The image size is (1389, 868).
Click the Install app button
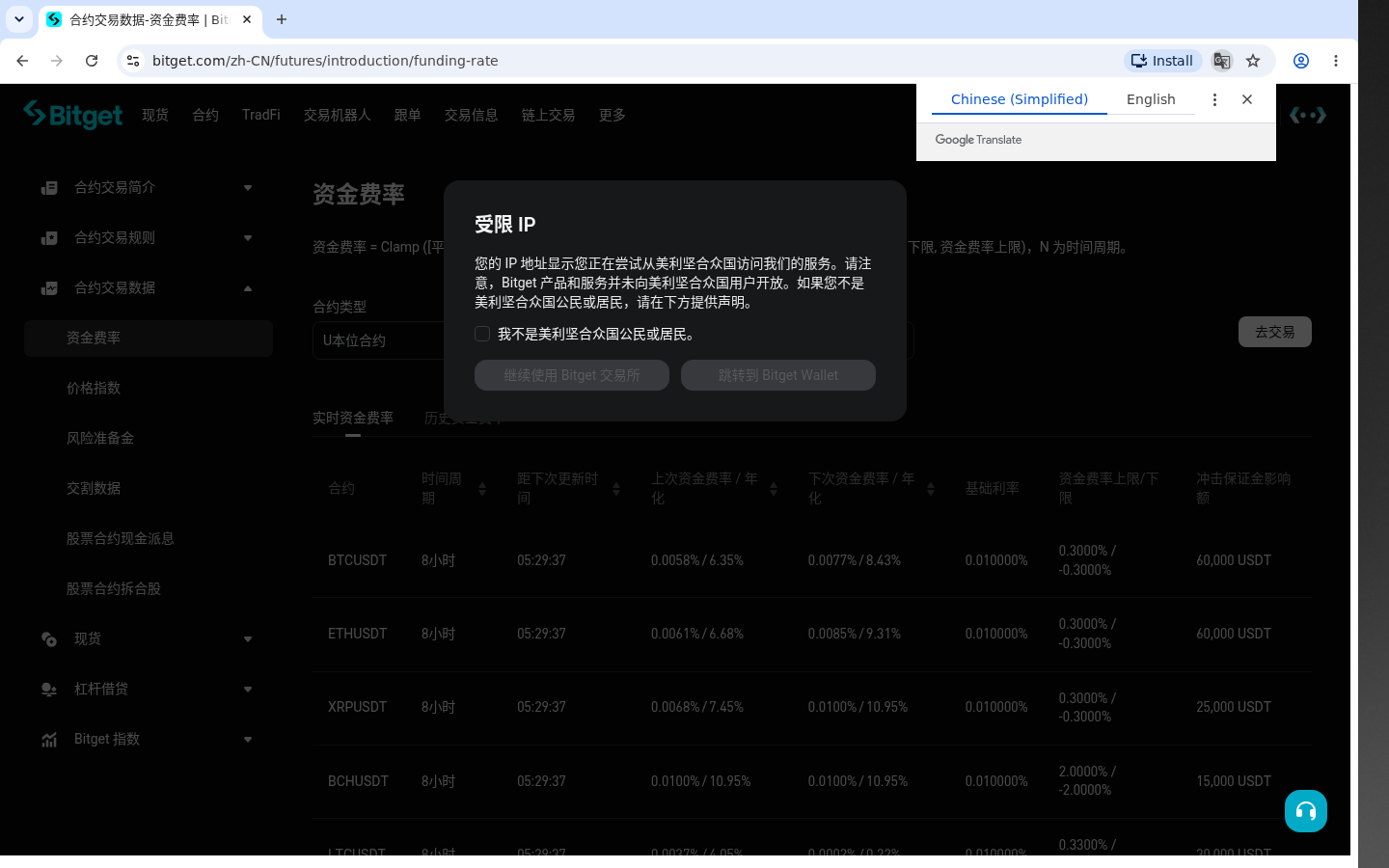pyautogui.click(x=1163, y=61)
